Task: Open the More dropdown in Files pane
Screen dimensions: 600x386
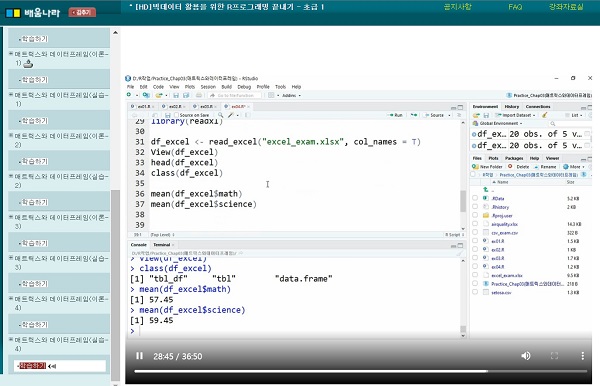Action: tap(573, 167)
